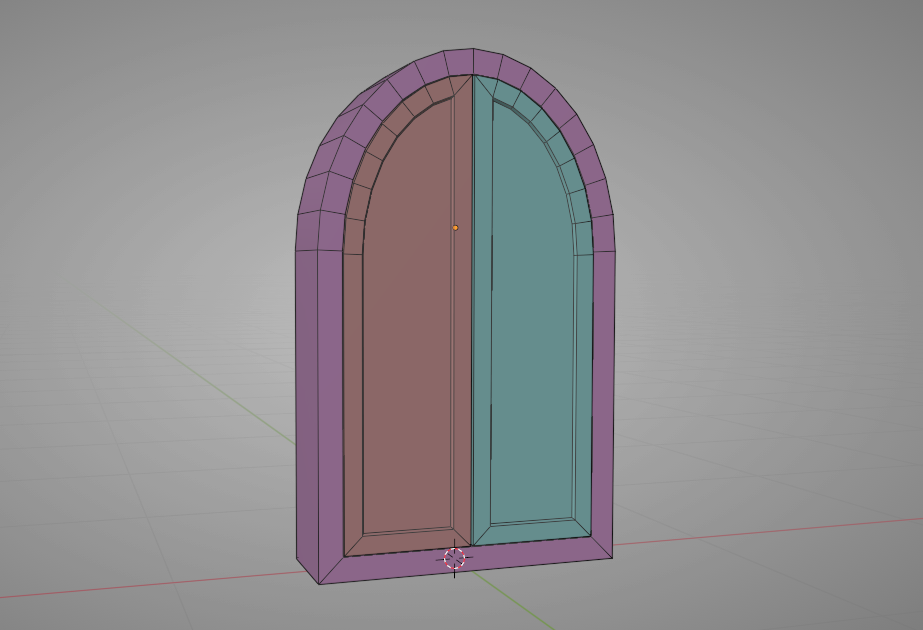
Task: Click the 3D cursor crosshair at door base
Action: [454, 558]
